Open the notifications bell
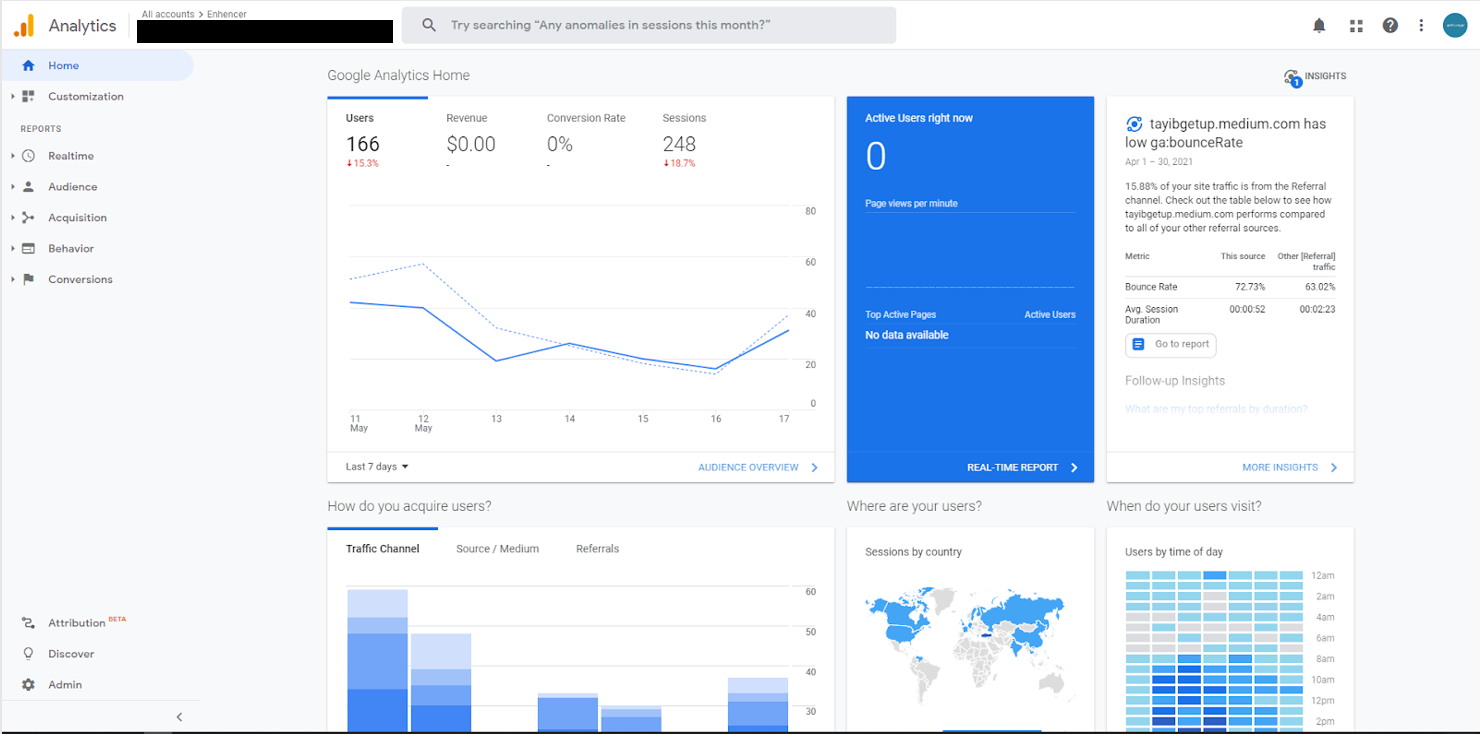Viewport: 1484px width, 734px height. [x=1319, y=26]
